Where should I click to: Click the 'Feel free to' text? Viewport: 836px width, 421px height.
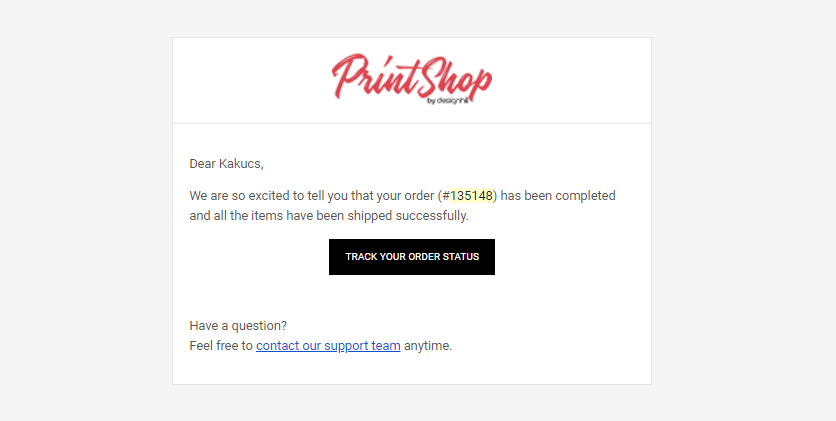[221, 345]
